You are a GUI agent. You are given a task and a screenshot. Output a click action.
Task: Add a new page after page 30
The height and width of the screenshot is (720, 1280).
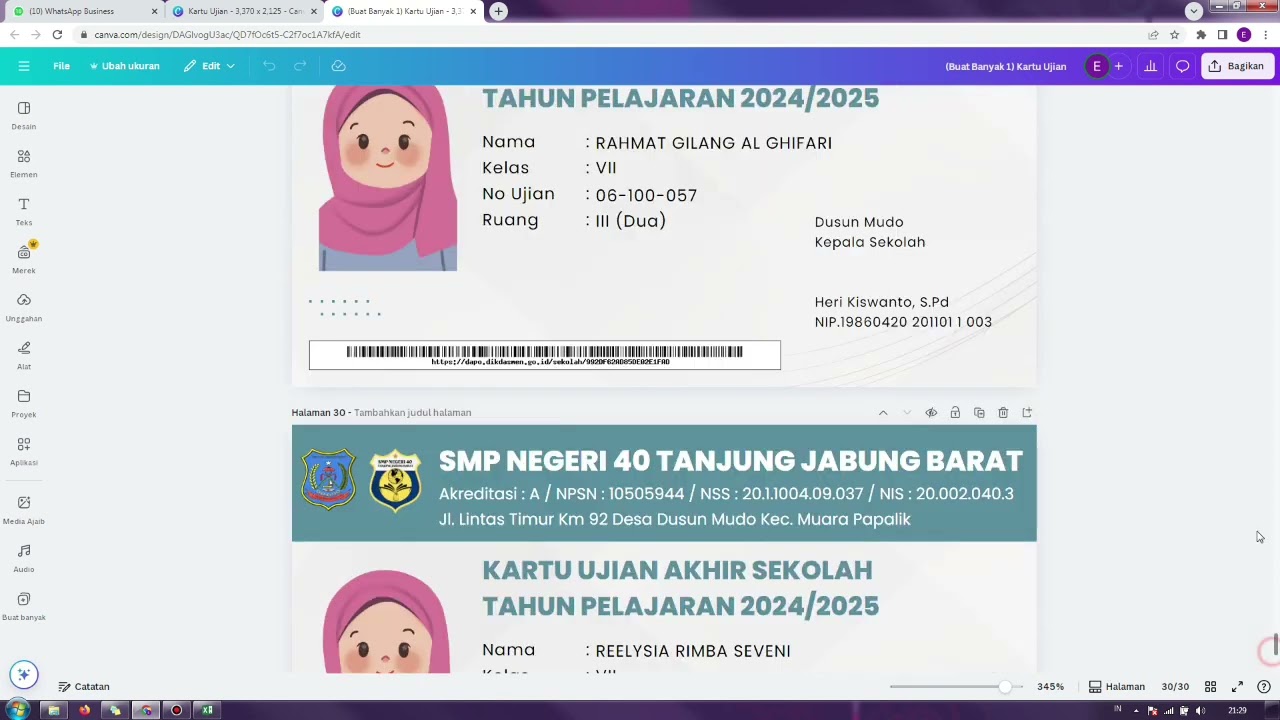[1027, 412]
